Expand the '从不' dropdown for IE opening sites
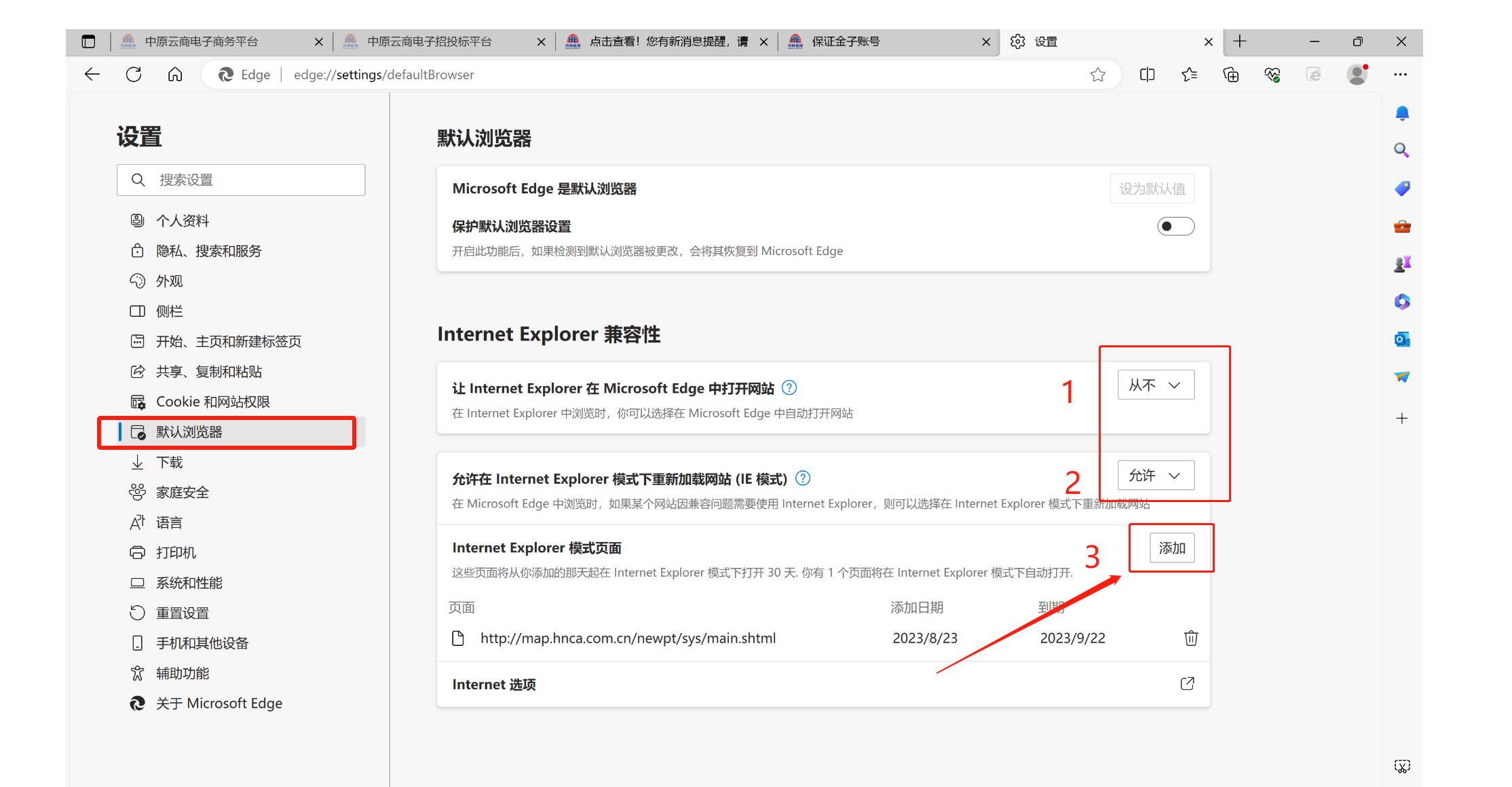 click(x=1156, y=385)
